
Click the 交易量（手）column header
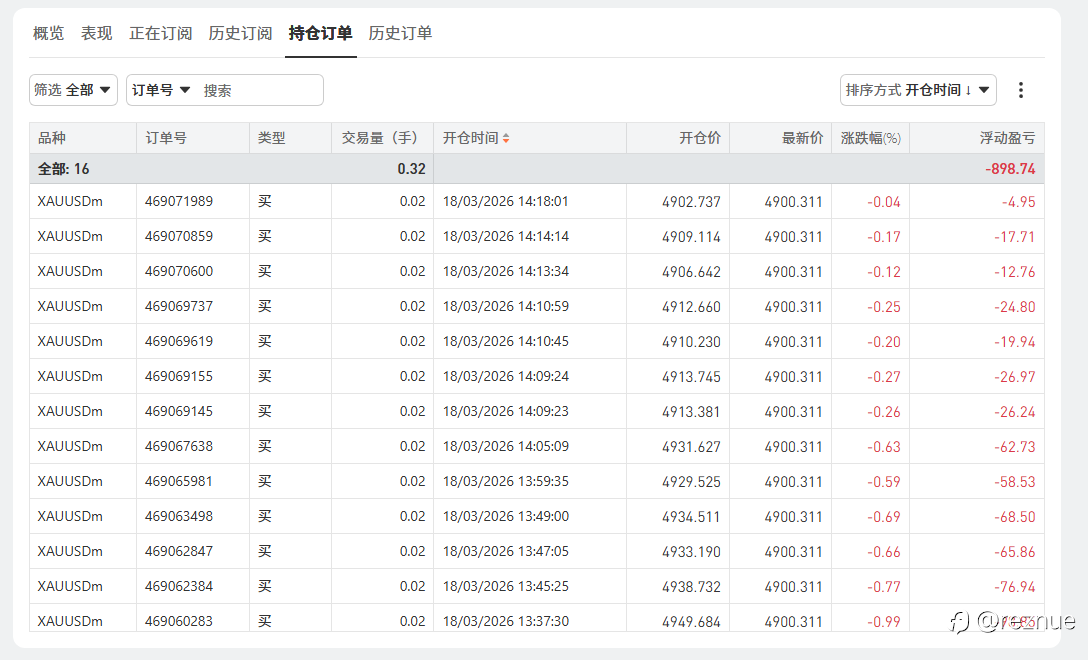[x=380, y=138]
